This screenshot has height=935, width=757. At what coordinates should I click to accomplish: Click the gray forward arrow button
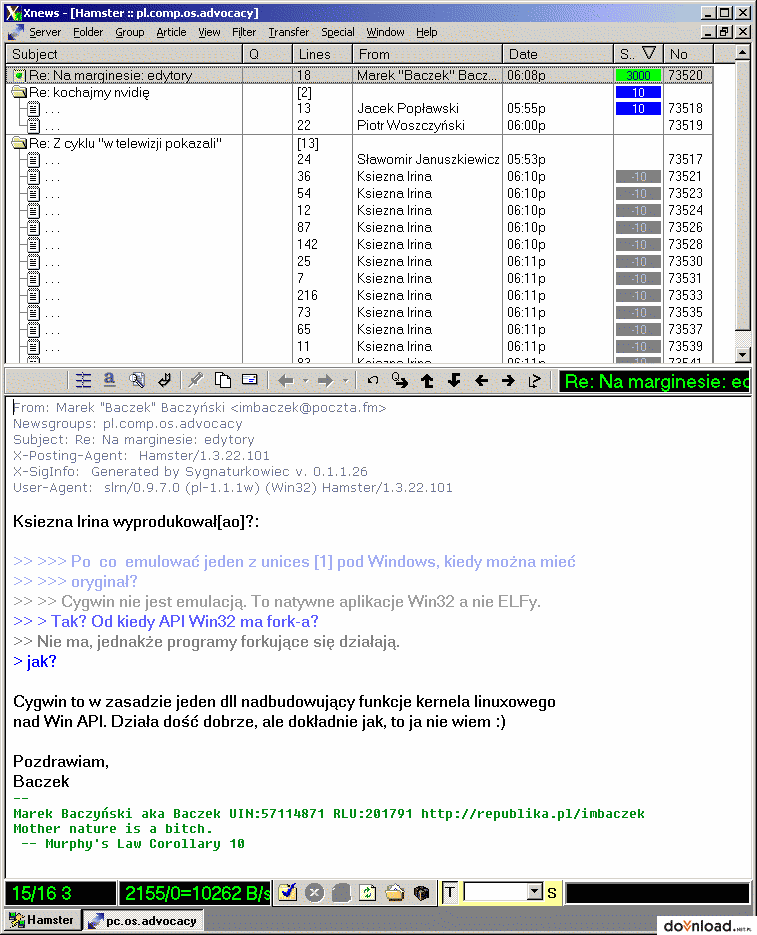pos(325,380)
